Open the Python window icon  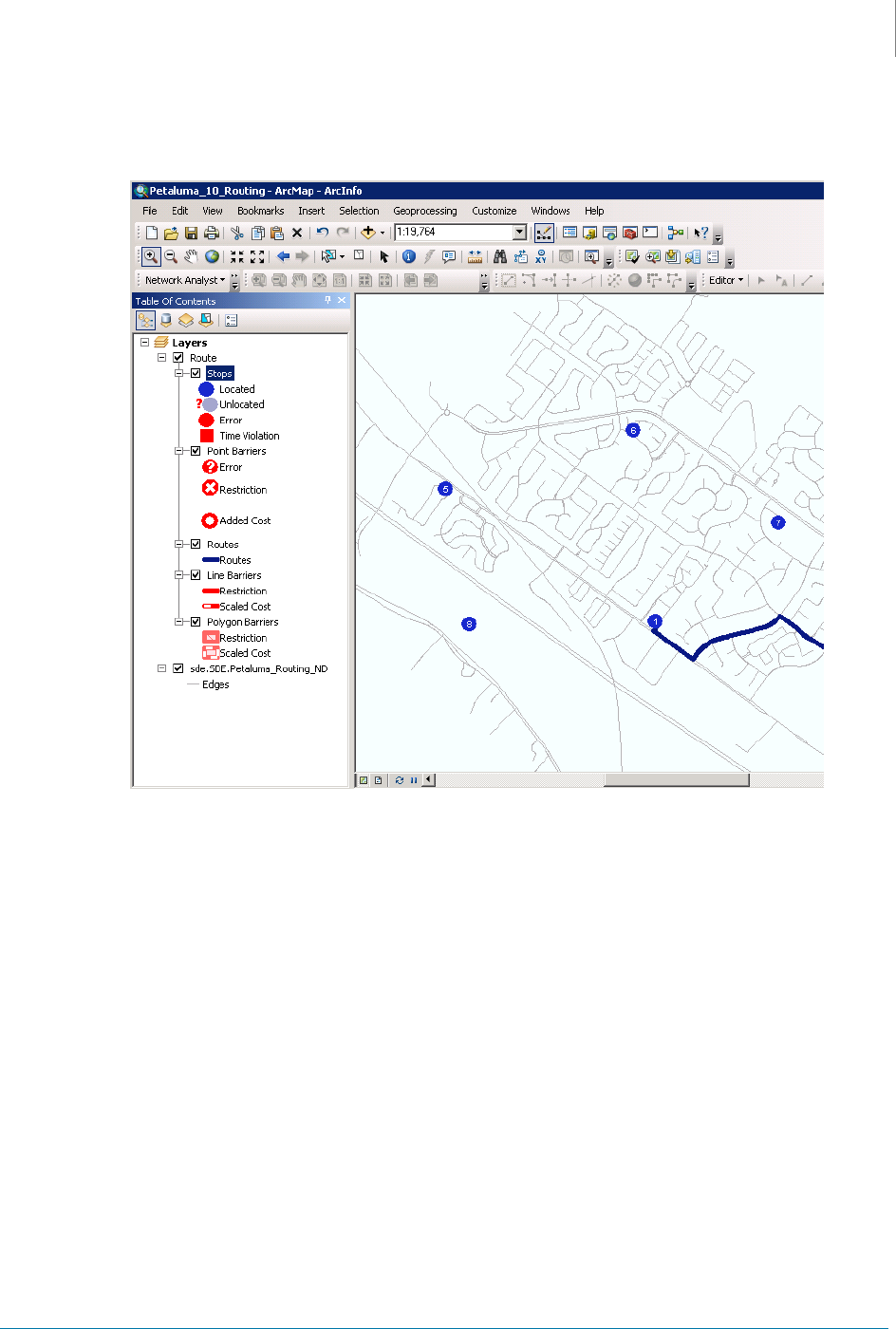point(650,233)
